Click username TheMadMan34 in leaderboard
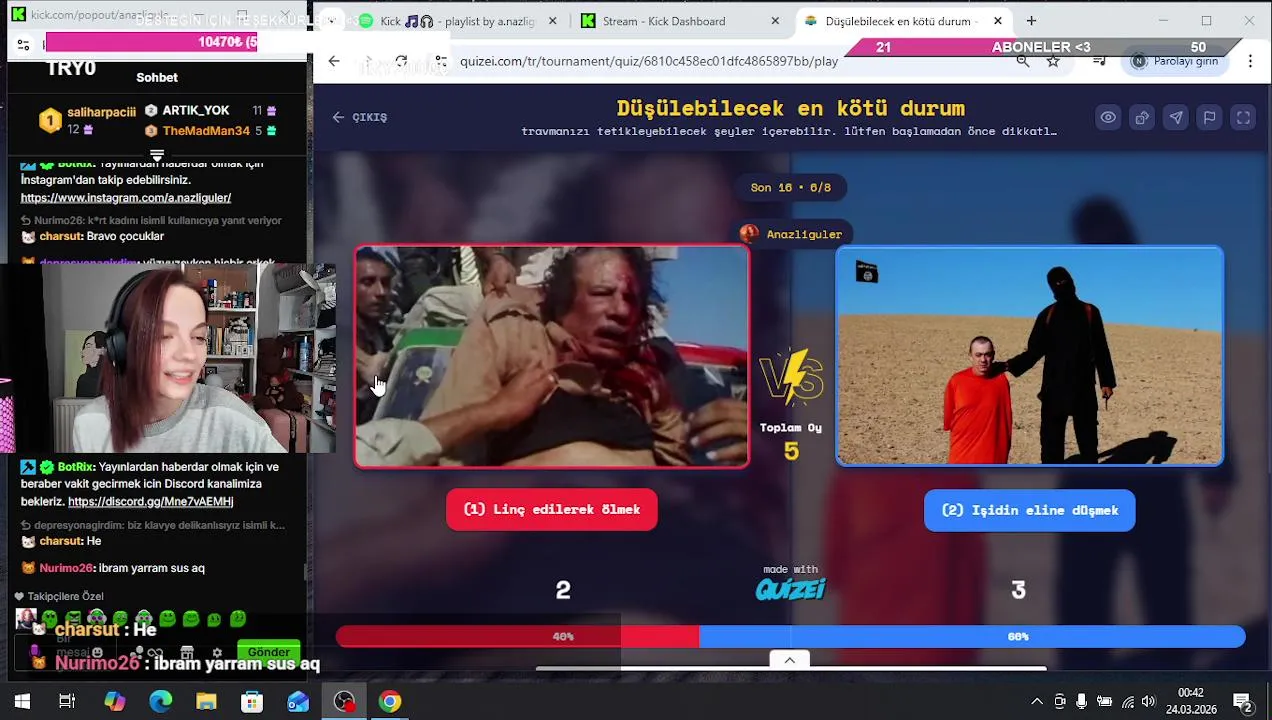Image resolution: width=1272 pixels, height=720 pixels. [206, 131]
